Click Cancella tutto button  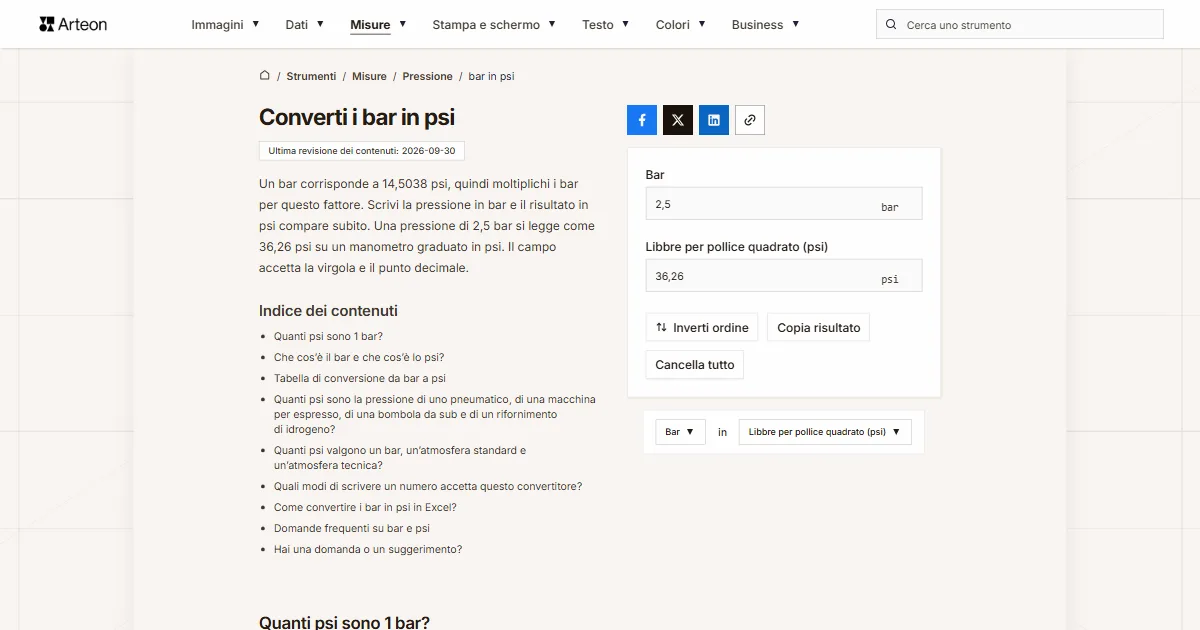[x=695, y=364]
